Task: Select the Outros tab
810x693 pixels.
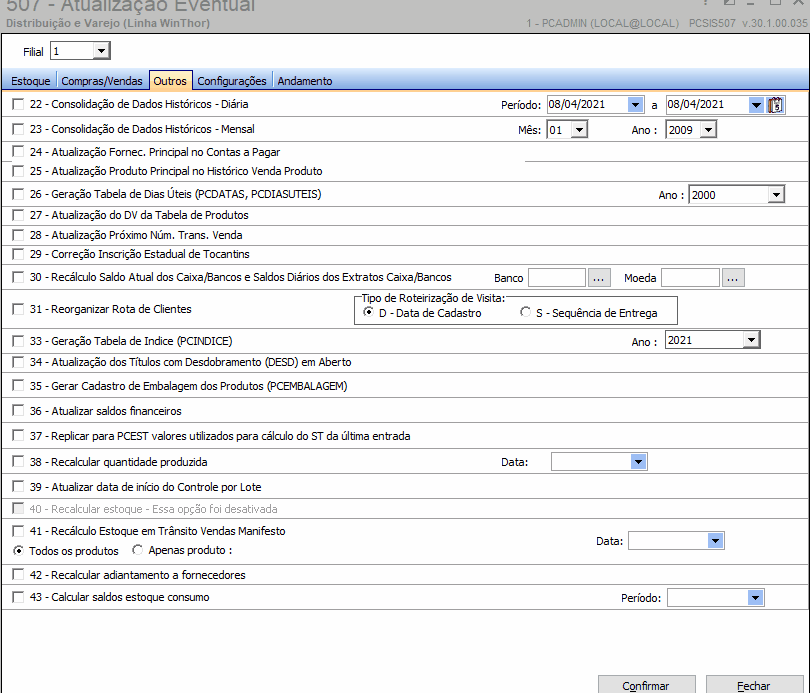Action: (170, 81)
